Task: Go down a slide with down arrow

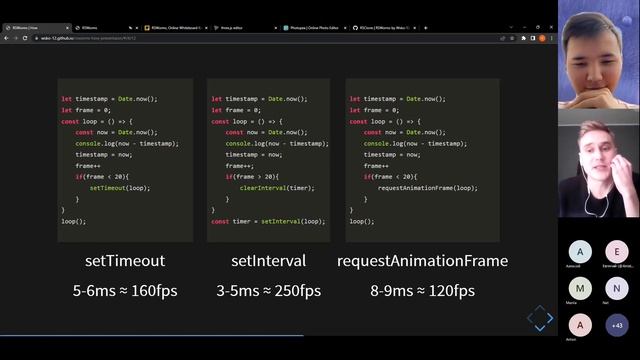Action: pos(540,328)
